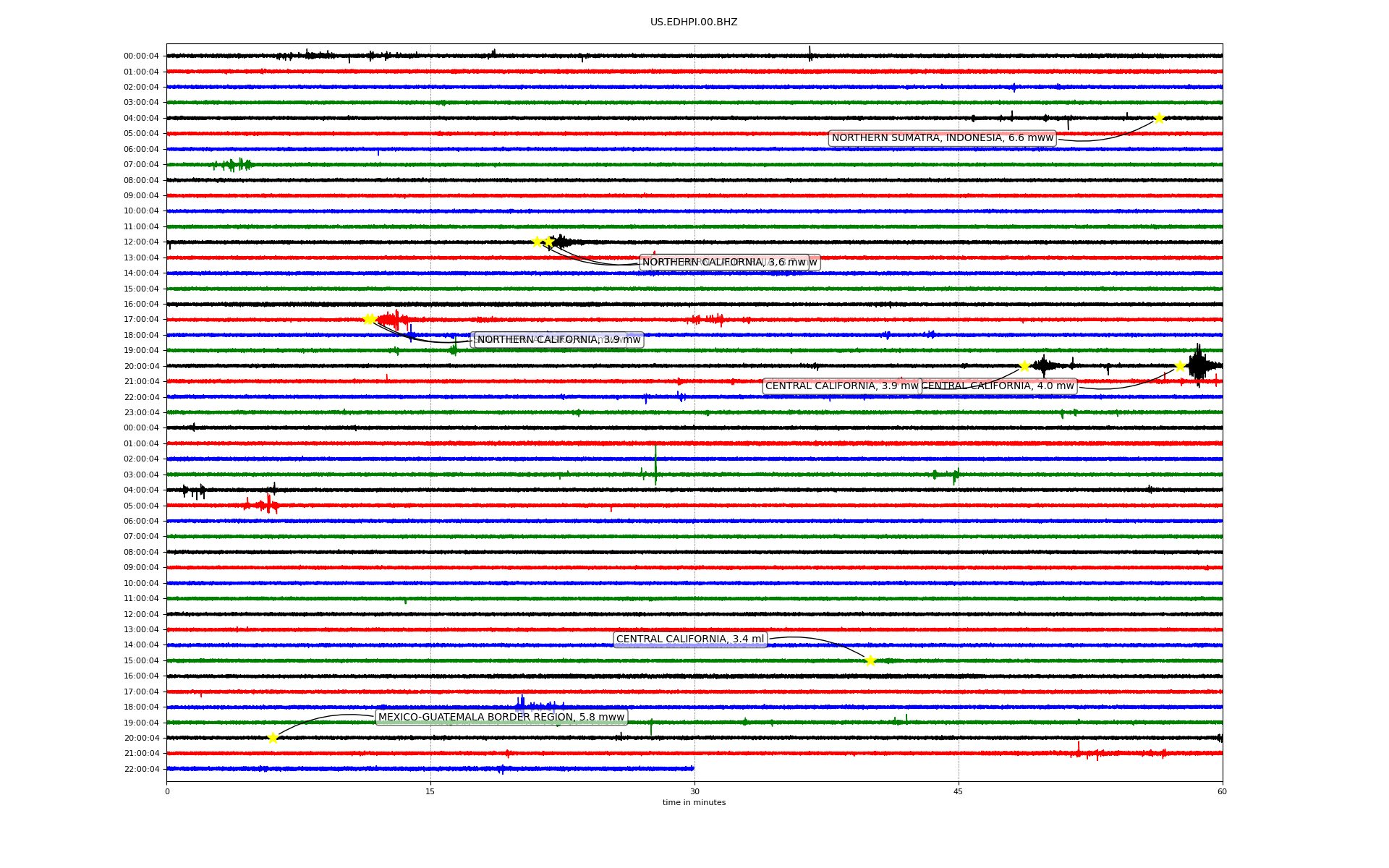Click the 45 tick on the x-axis
1389x868 pixels.
(x=958, y=791)
